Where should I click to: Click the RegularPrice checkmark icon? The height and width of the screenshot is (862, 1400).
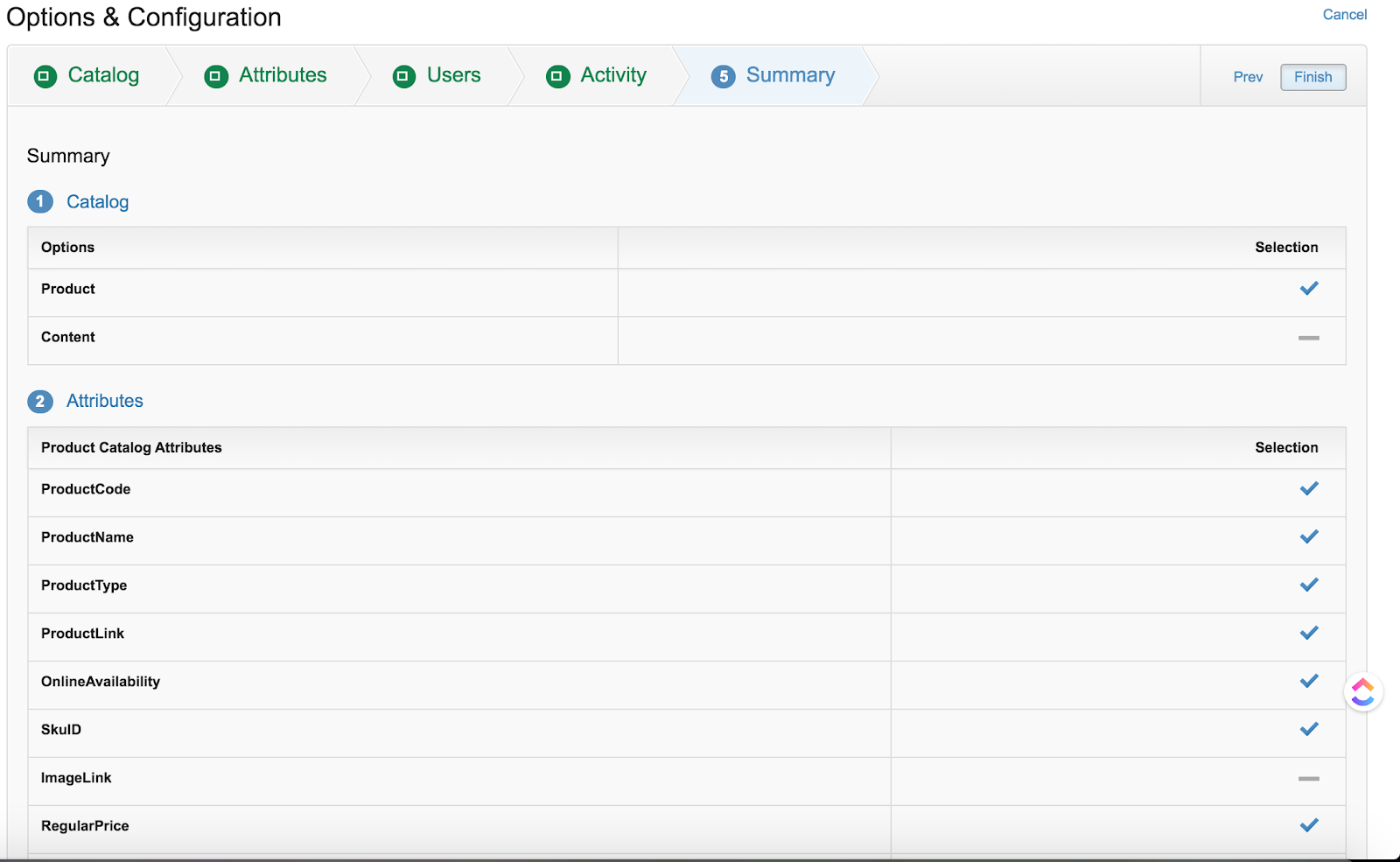pos(1309,826)
